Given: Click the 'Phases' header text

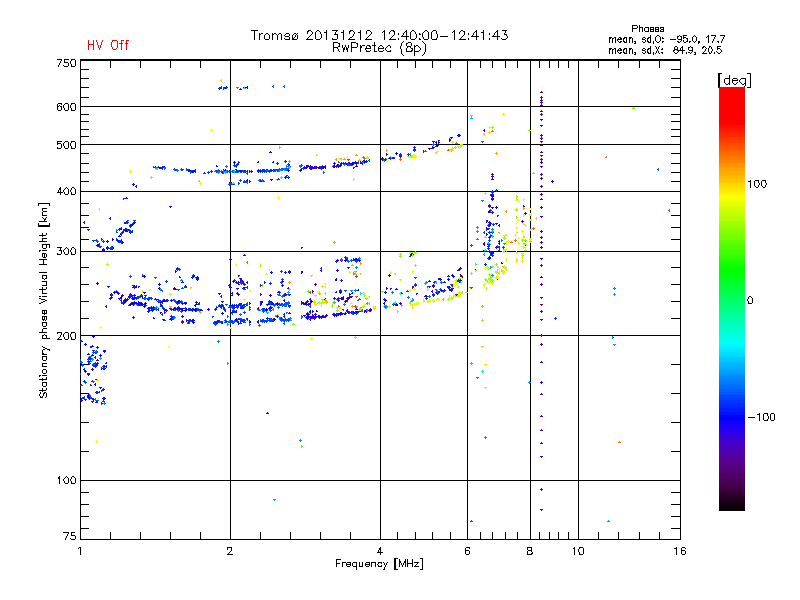Looking at the screenshot, I should 647,29.
